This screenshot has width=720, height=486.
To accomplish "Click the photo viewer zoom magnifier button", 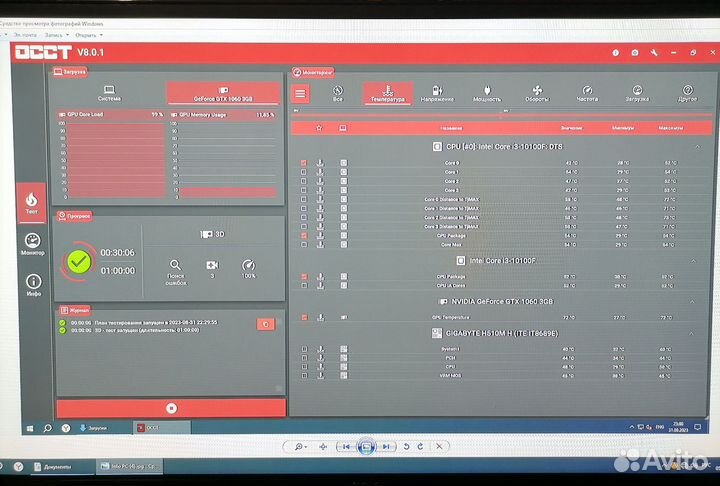I will 301,446.
